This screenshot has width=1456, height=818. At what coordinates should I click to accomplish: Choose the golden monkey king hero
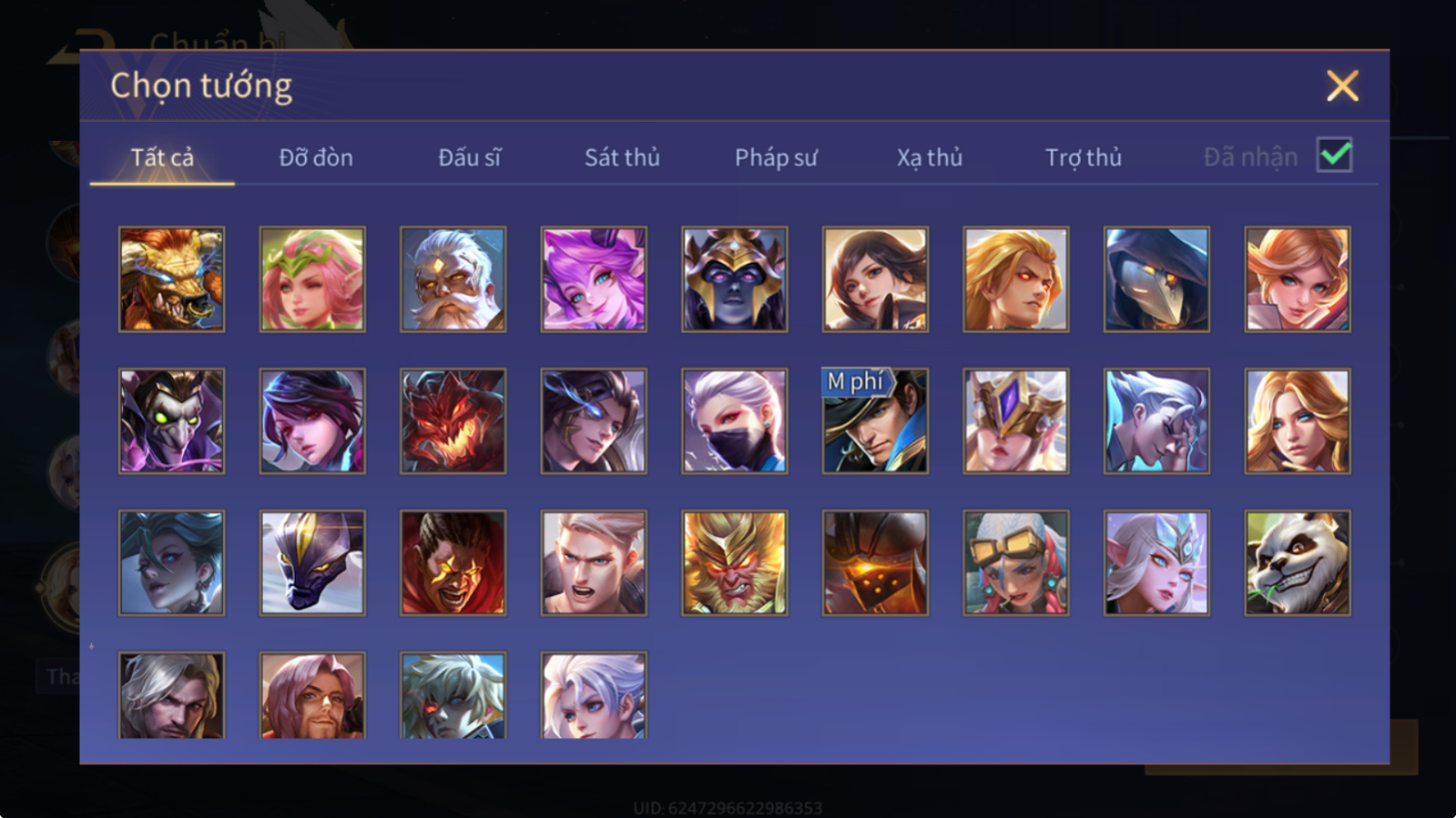click(734, 562)
